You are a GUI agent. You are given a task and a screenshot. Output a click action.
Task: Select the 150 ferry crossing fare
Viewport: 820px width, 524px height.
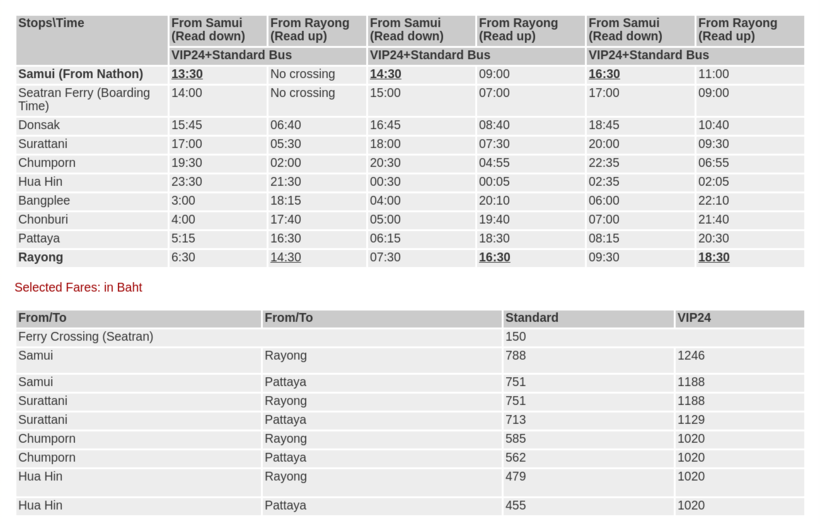click(x=515, y=337)
